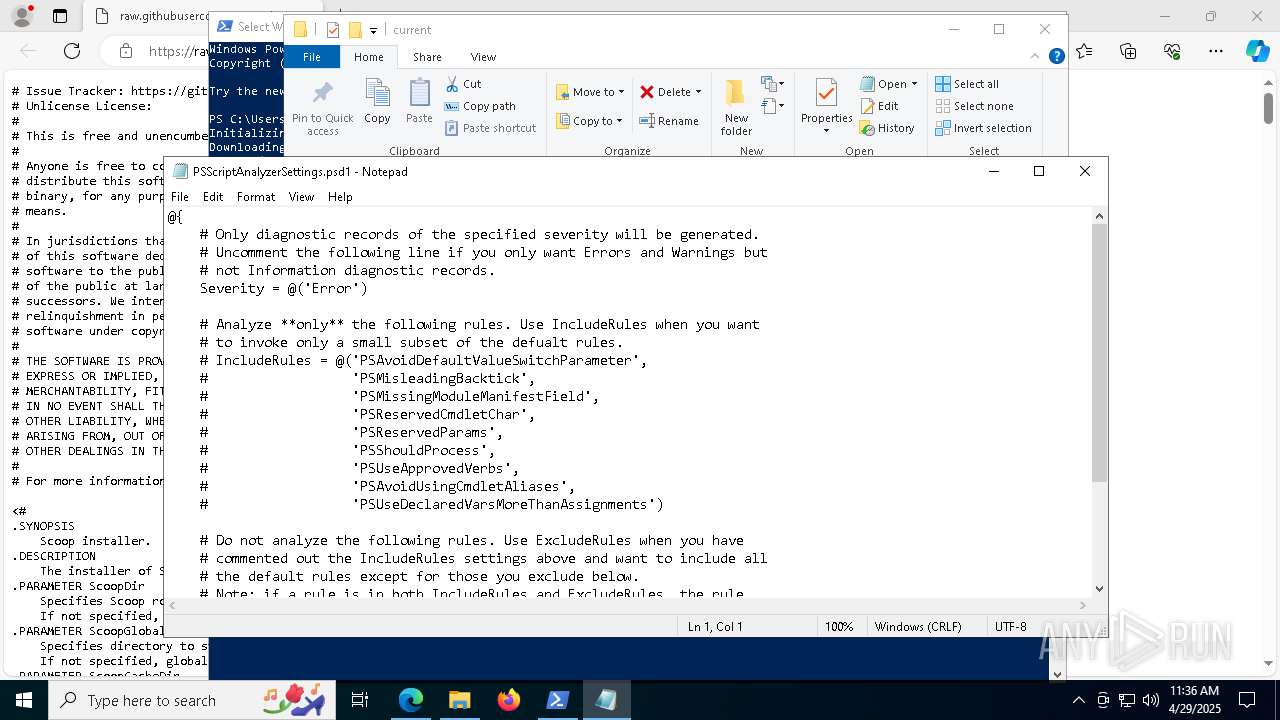Open Edge Browser essentials heart icon

click(1172, 51)
